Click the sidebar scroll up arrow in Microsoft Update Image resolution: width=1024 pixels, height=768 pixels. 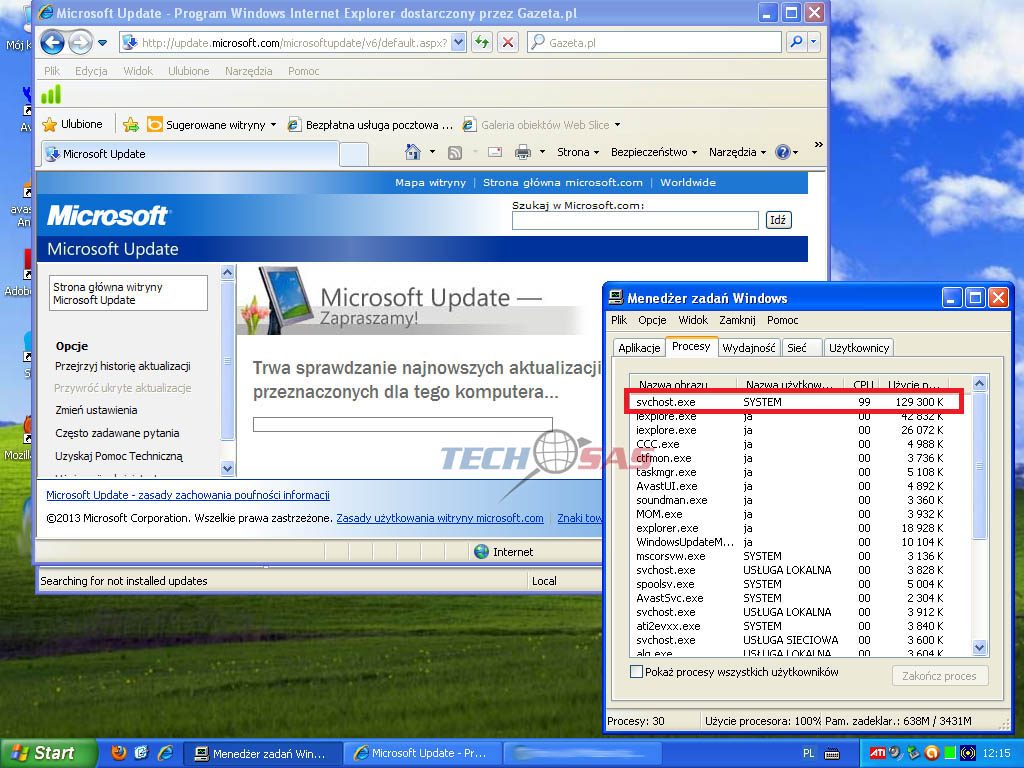227,272
